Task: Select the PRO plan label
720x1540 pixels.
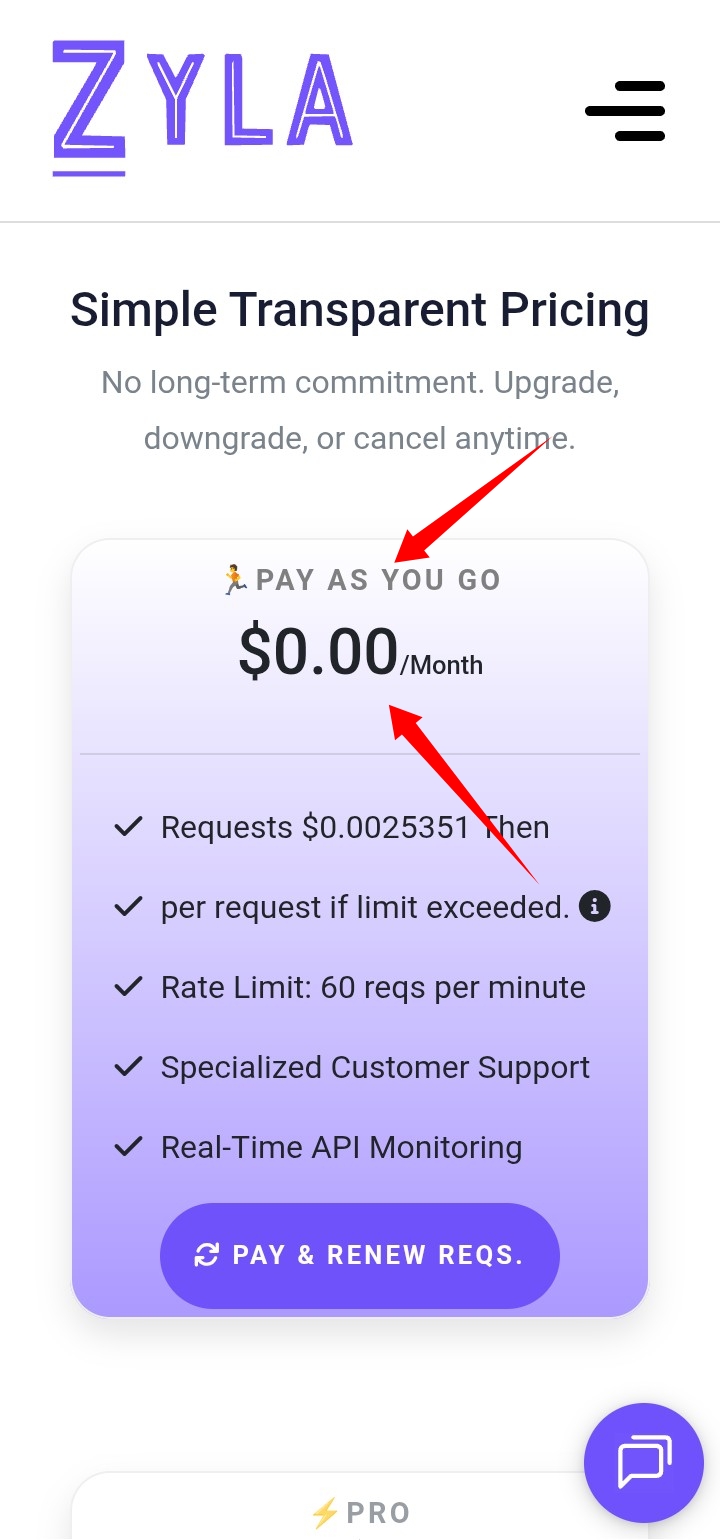Action: (378, 1514)
